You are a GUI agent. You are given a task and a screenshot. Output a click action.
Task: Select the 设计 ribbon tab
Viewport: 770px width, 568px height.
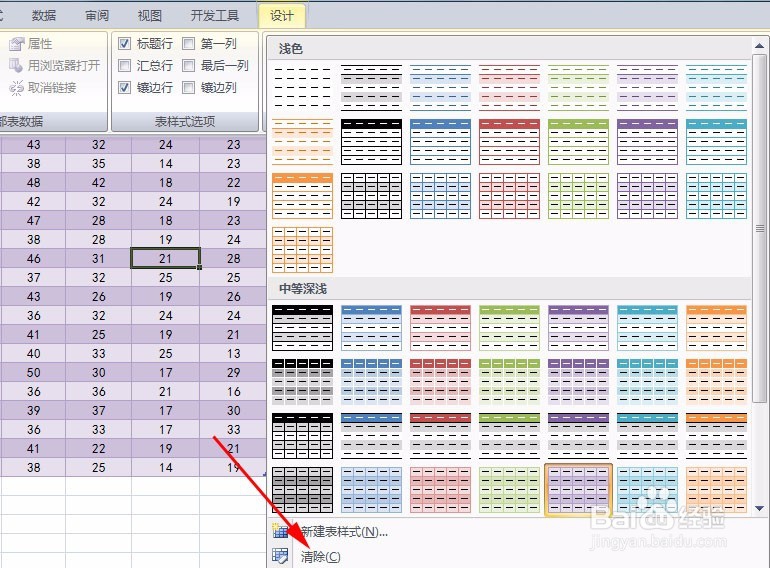pos(282,16)
